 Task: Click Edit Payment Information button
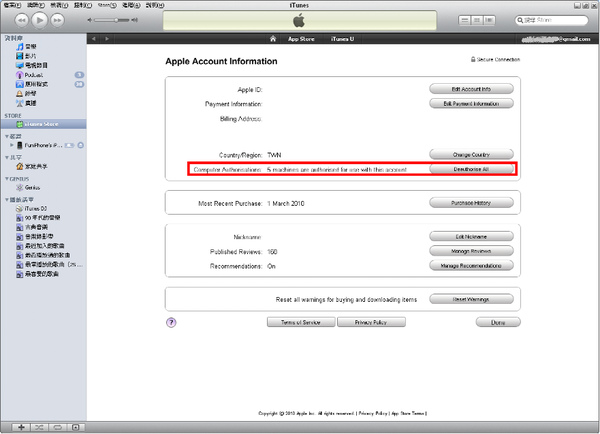pos(471,103)
